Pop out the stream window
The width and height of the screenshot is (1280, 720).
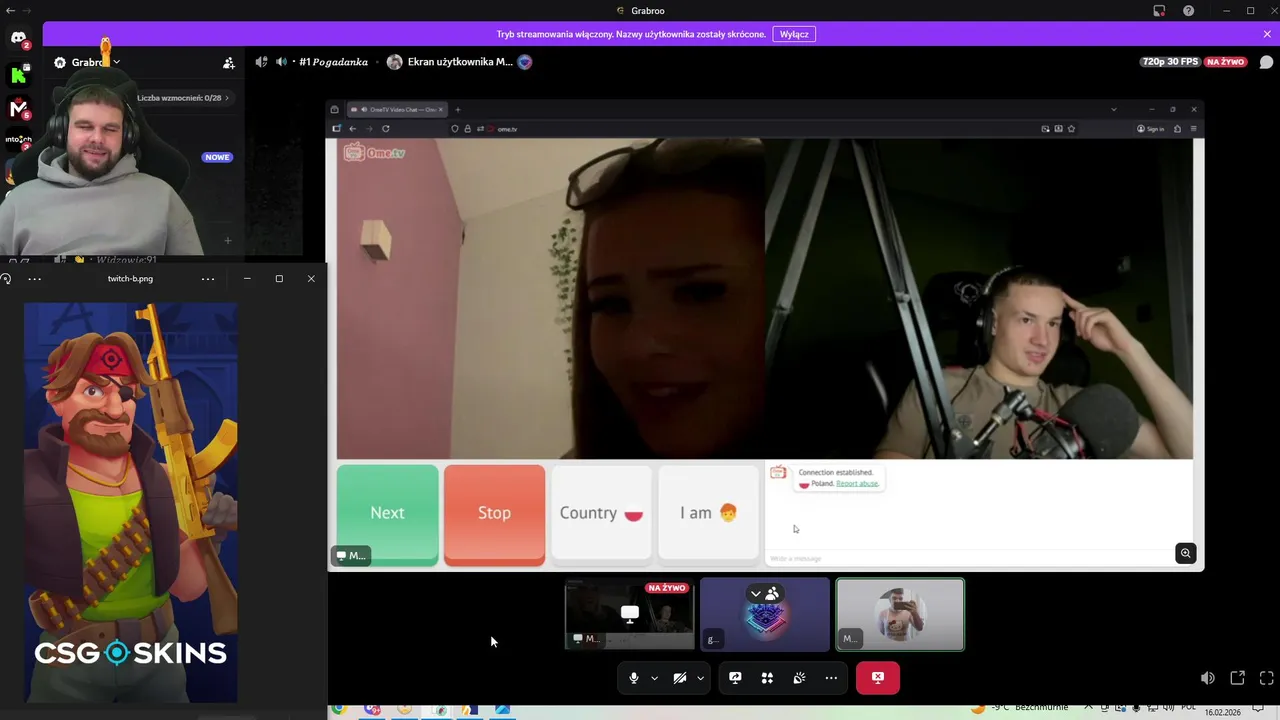pyautogui.click(x=1237, y=678)
